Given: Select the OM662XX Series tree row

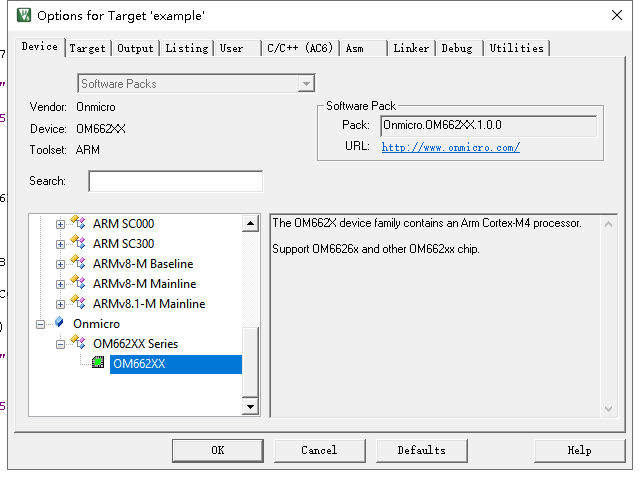Looking at the screenshot, I should (x=136, y=344).
